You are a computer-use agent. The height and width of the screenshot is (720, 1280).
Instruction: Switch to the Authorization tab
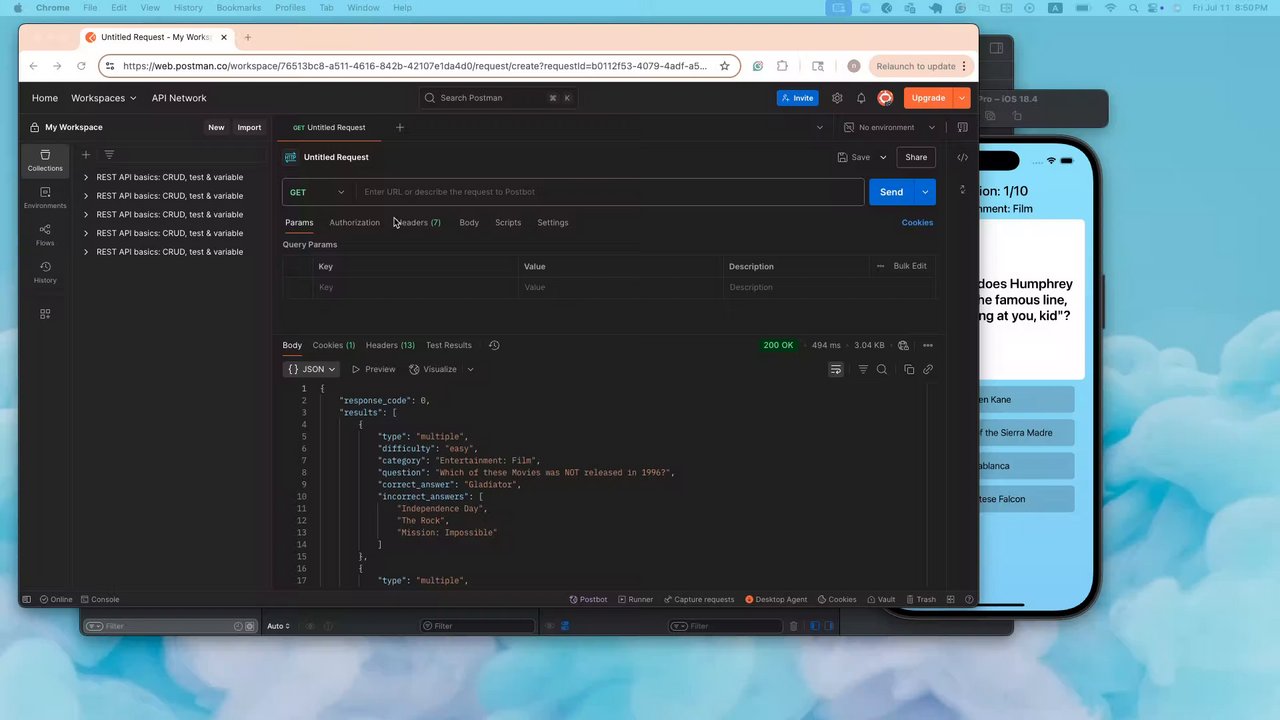click(x=354, y=222)
